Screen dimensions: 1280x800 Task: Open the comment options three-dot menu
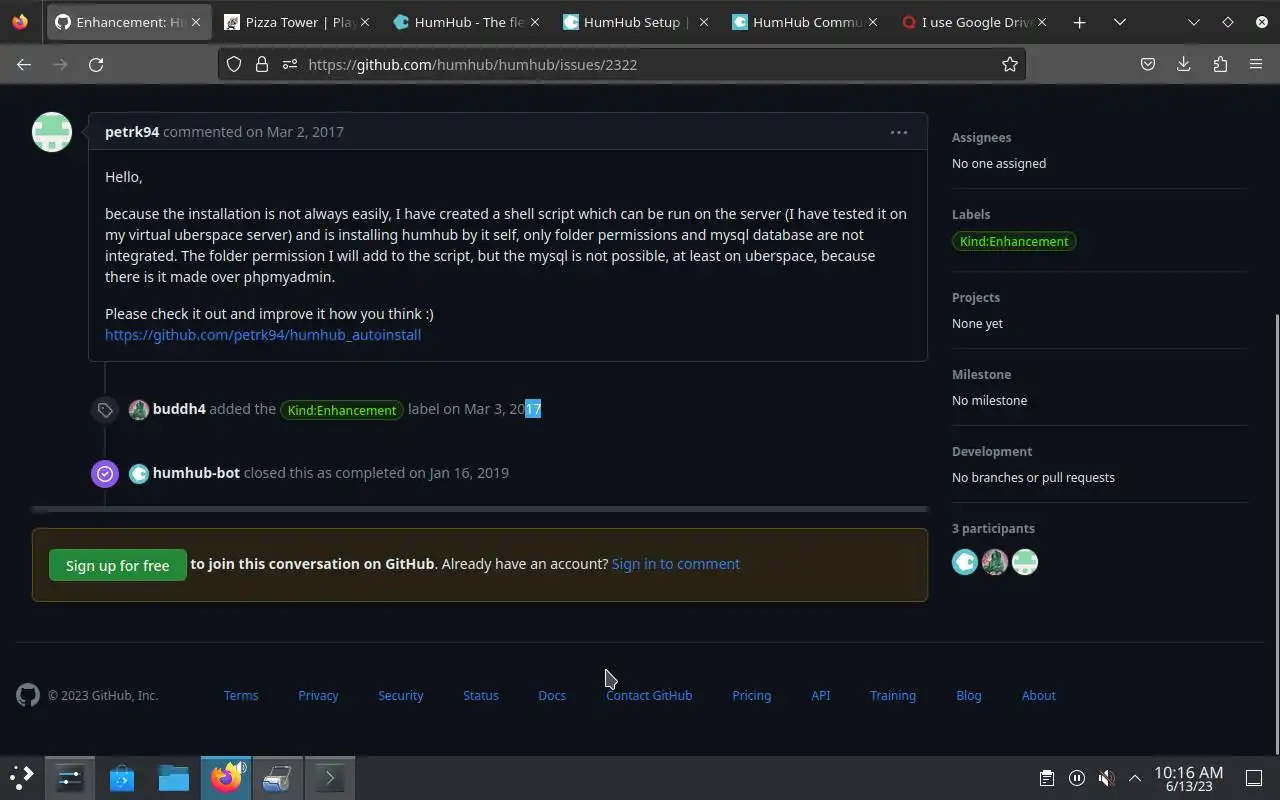point(899,132)
